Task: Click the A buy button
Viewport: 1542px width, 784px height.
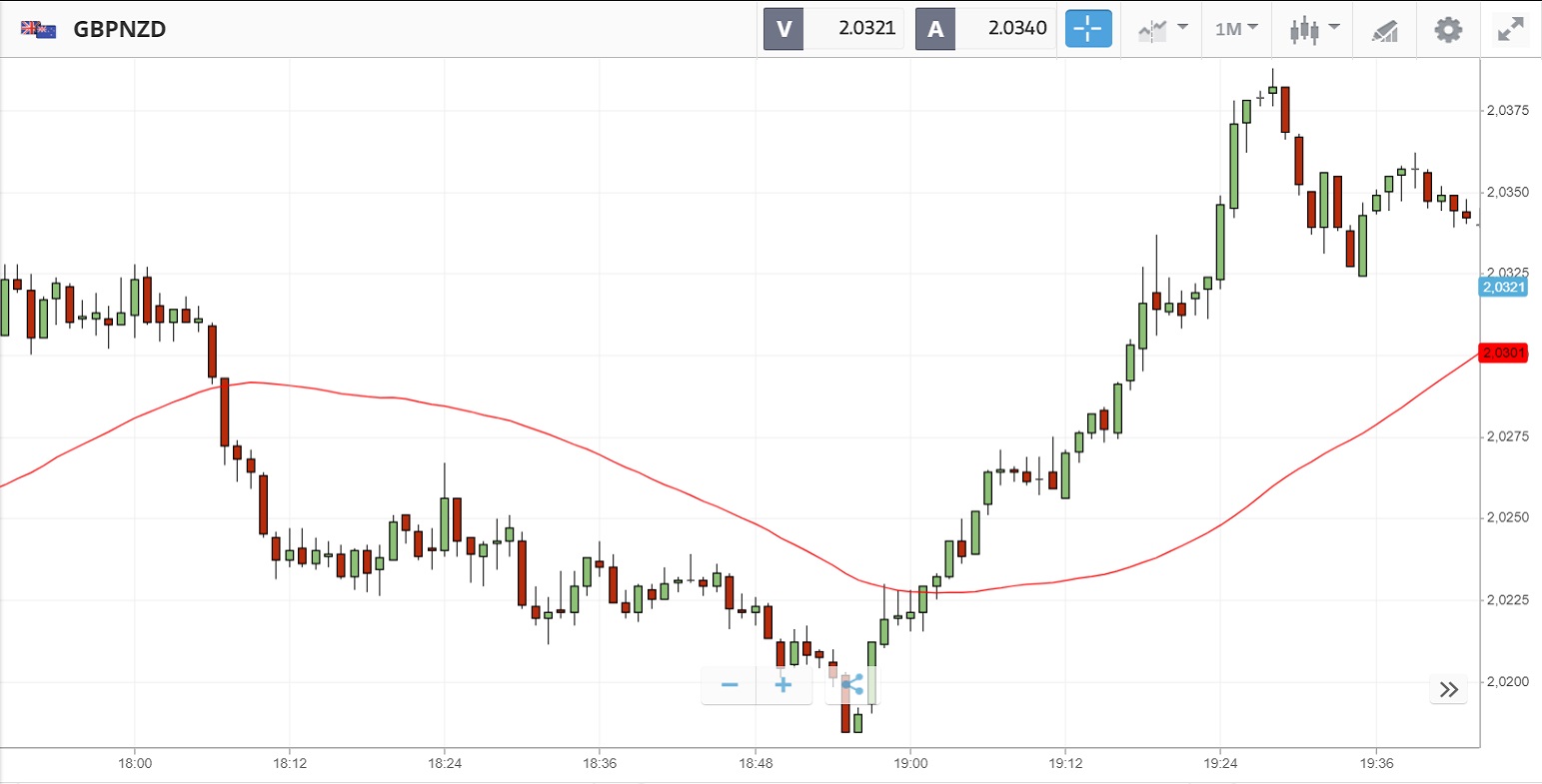Action: click(x=935, y=29)
